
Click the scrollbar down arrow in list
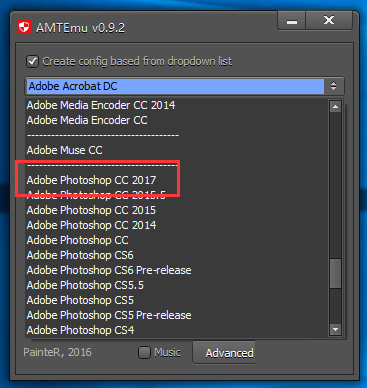(335, 330)
